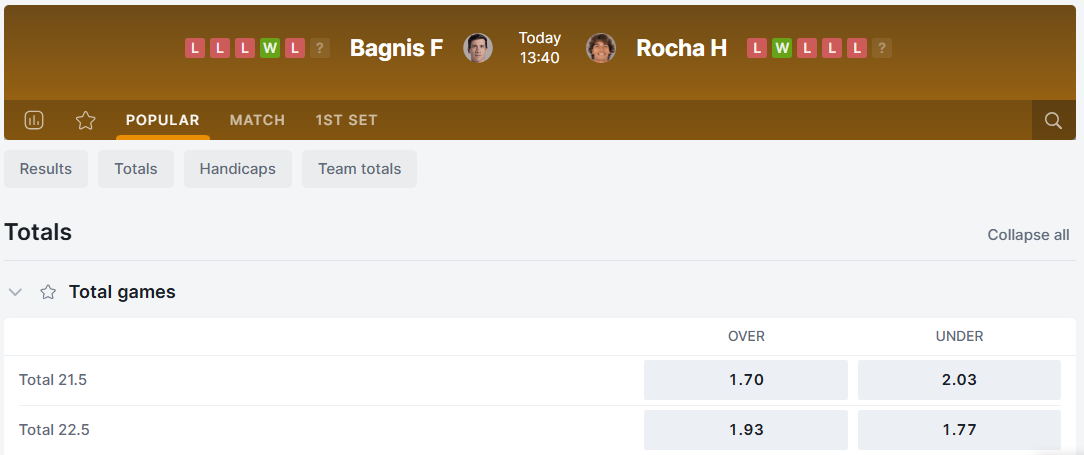The image size is (1084, 455).
Task: Click Rocha question mark form badge
Action: [x=881, y=48]
